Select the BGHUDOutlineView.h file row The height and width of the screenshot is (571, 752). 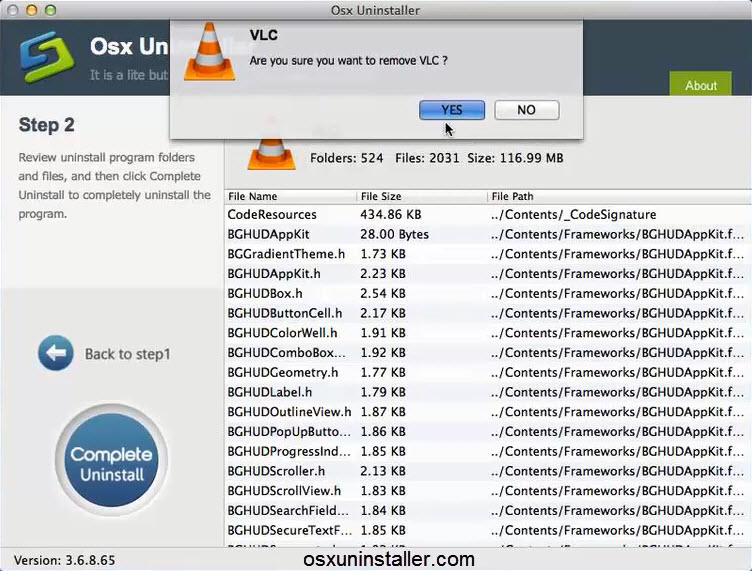(488, 412)
